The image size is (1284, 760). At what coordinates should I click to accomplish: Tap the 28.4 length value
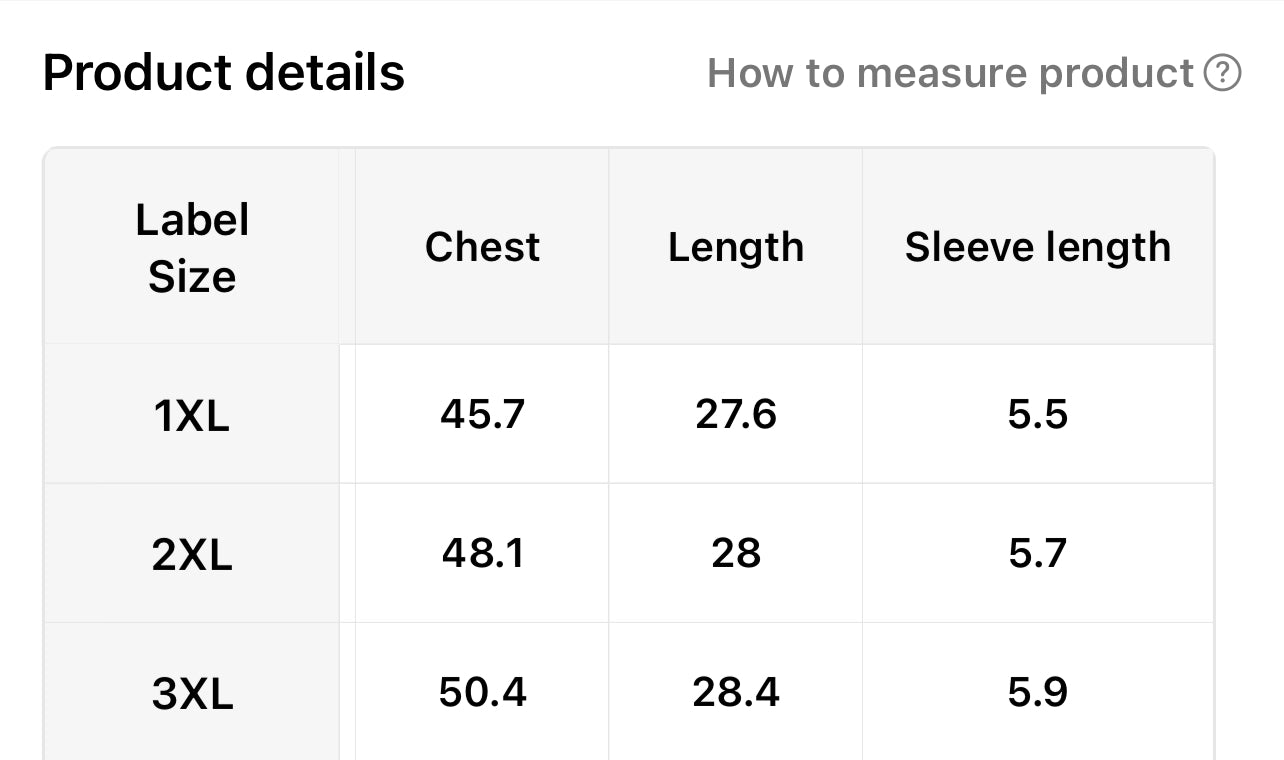tap(736, 692)
